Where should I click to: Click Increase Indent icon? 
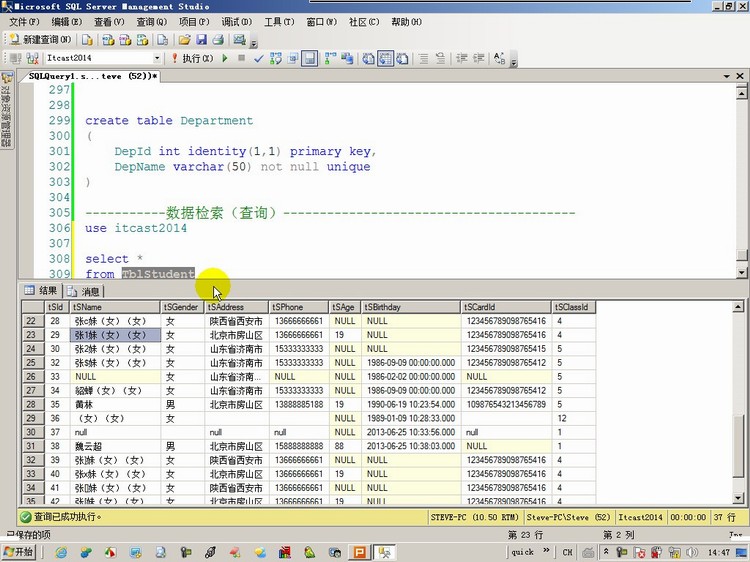pos(478,58)
